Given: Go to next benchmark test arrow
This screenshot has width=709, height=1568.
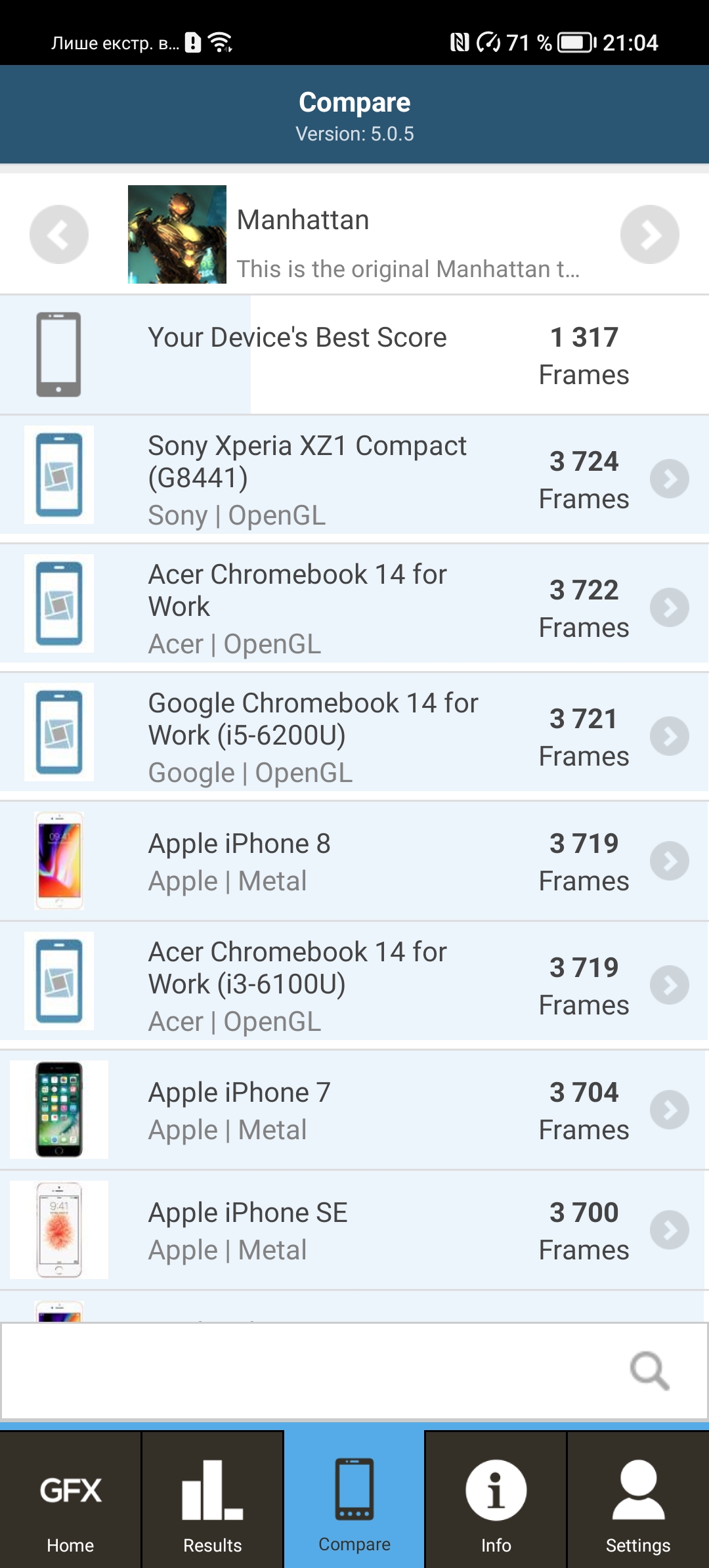Looking at the screenshot, I should coord(650,234).
